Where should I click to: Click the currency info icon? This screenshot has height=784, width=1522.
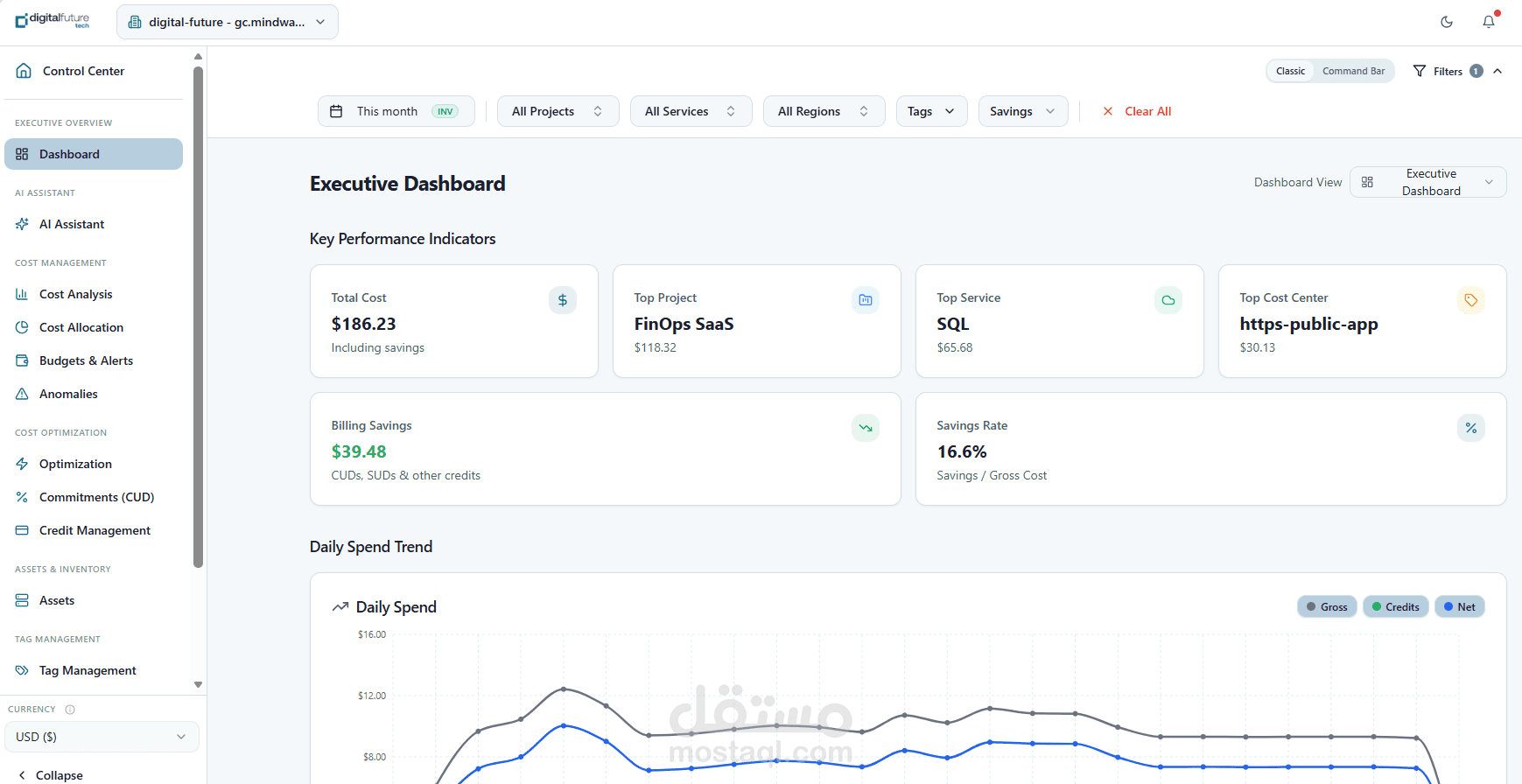70,710
